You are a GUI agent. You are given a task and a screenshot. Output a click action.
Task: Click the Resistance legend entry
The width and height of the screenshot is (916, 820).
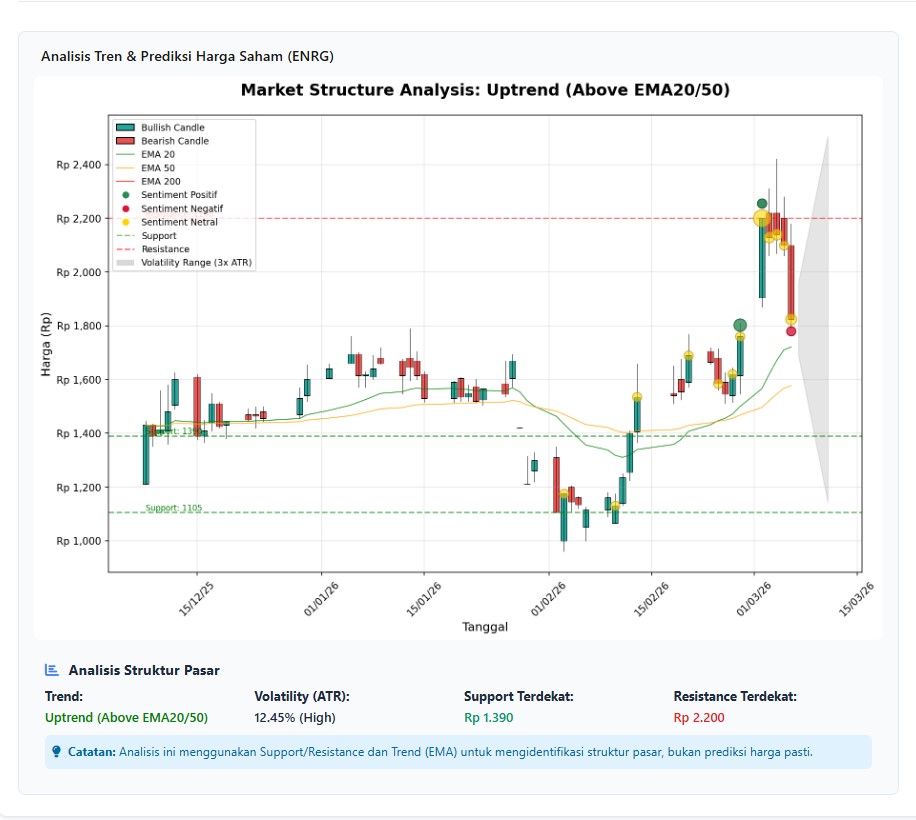[x=152, y=249]
